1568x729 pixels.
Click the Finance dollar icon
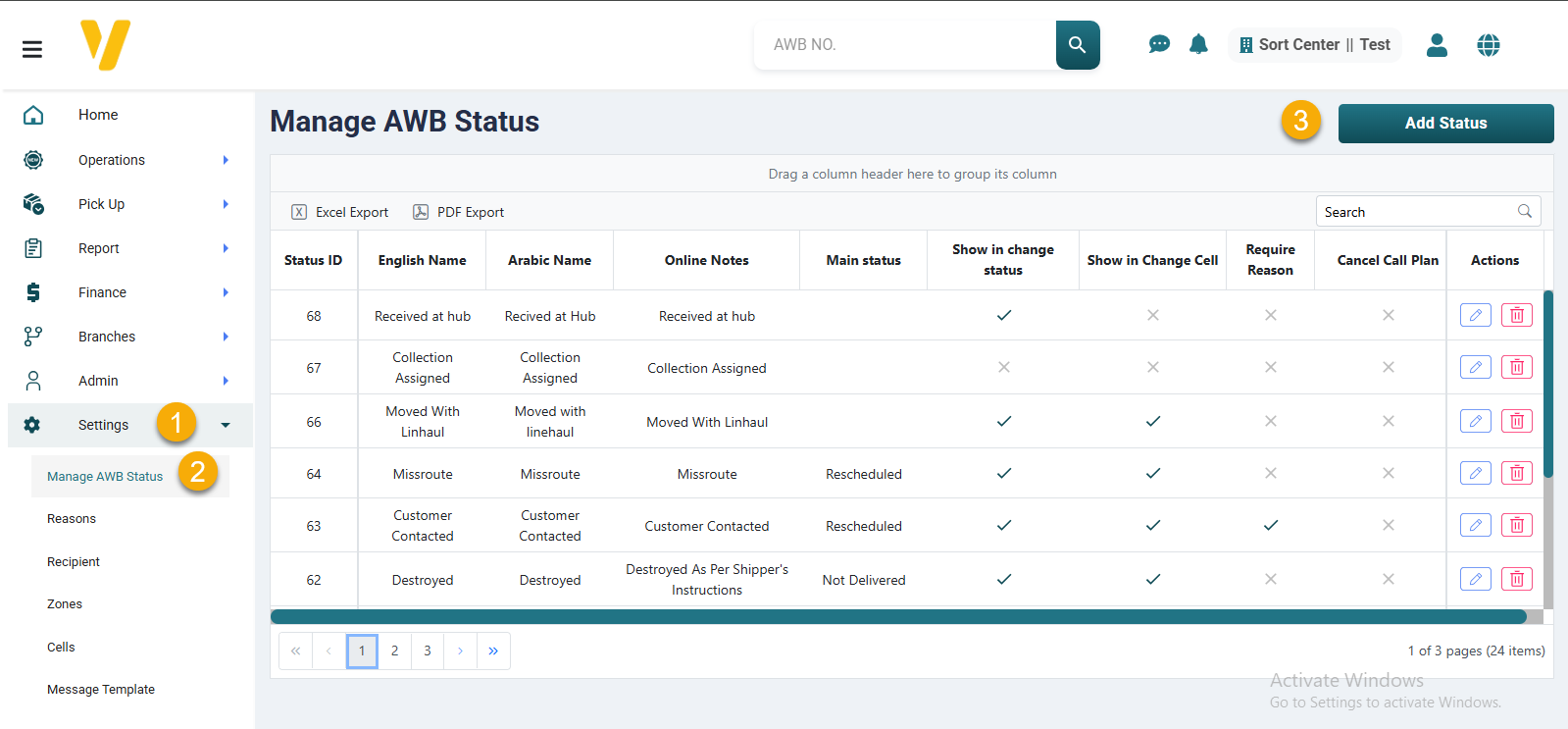pyautogui.click(x=33, y=292)
